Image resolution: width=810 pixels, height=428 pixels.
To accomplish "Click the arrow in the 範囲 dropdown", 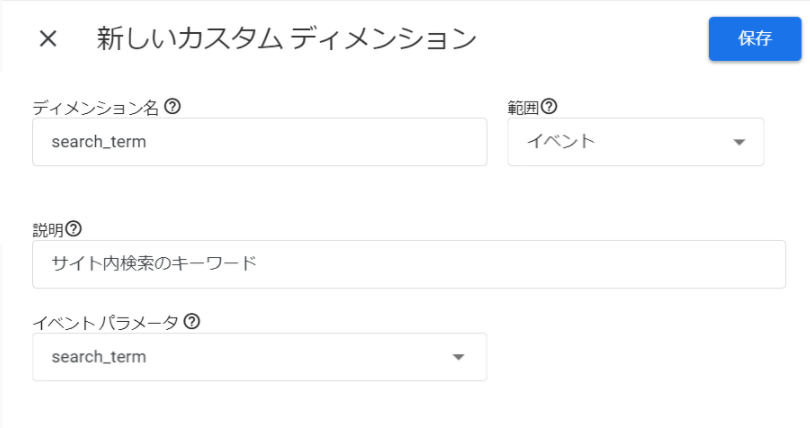I will click(739, 142).
